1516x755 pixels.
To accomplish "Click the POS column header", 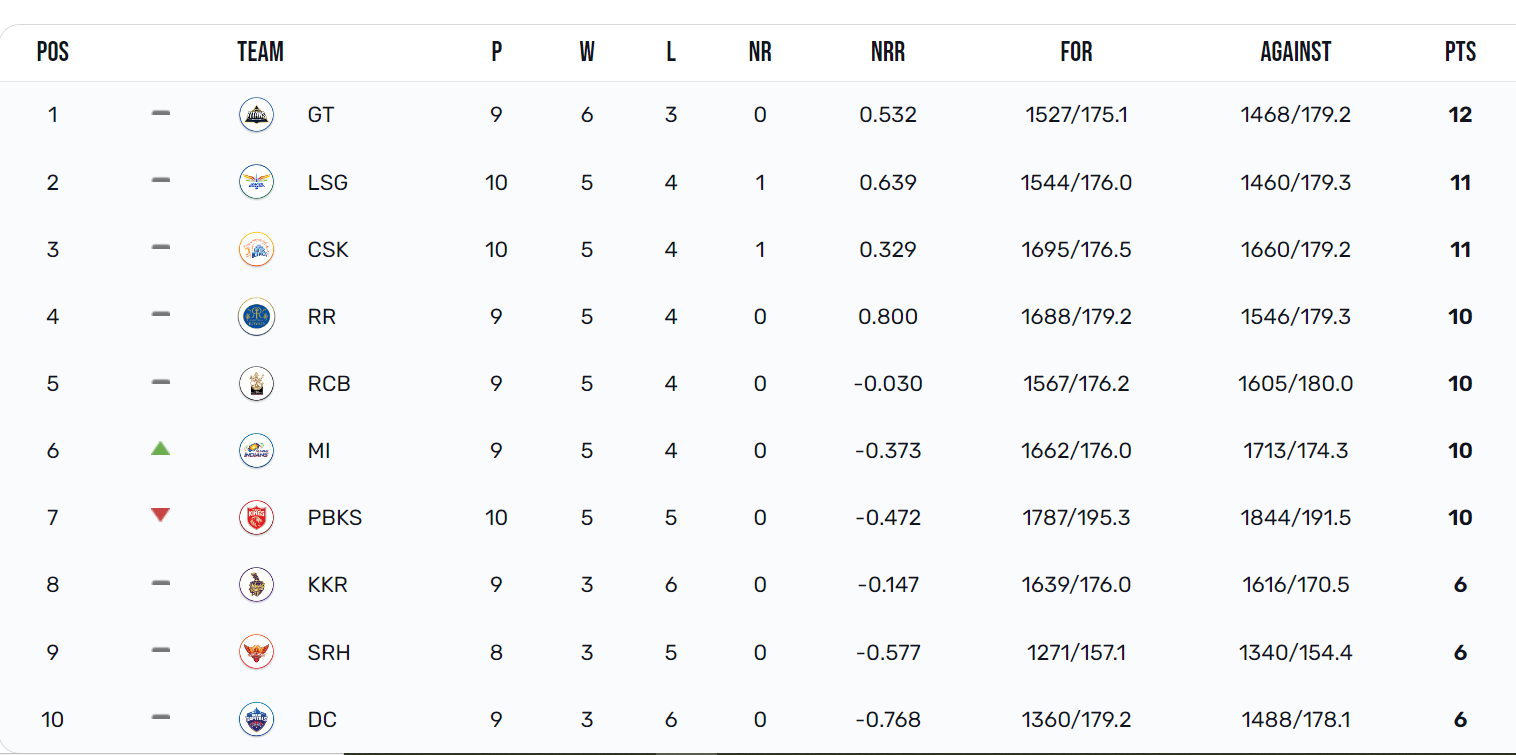I will (x=53, y=52).
